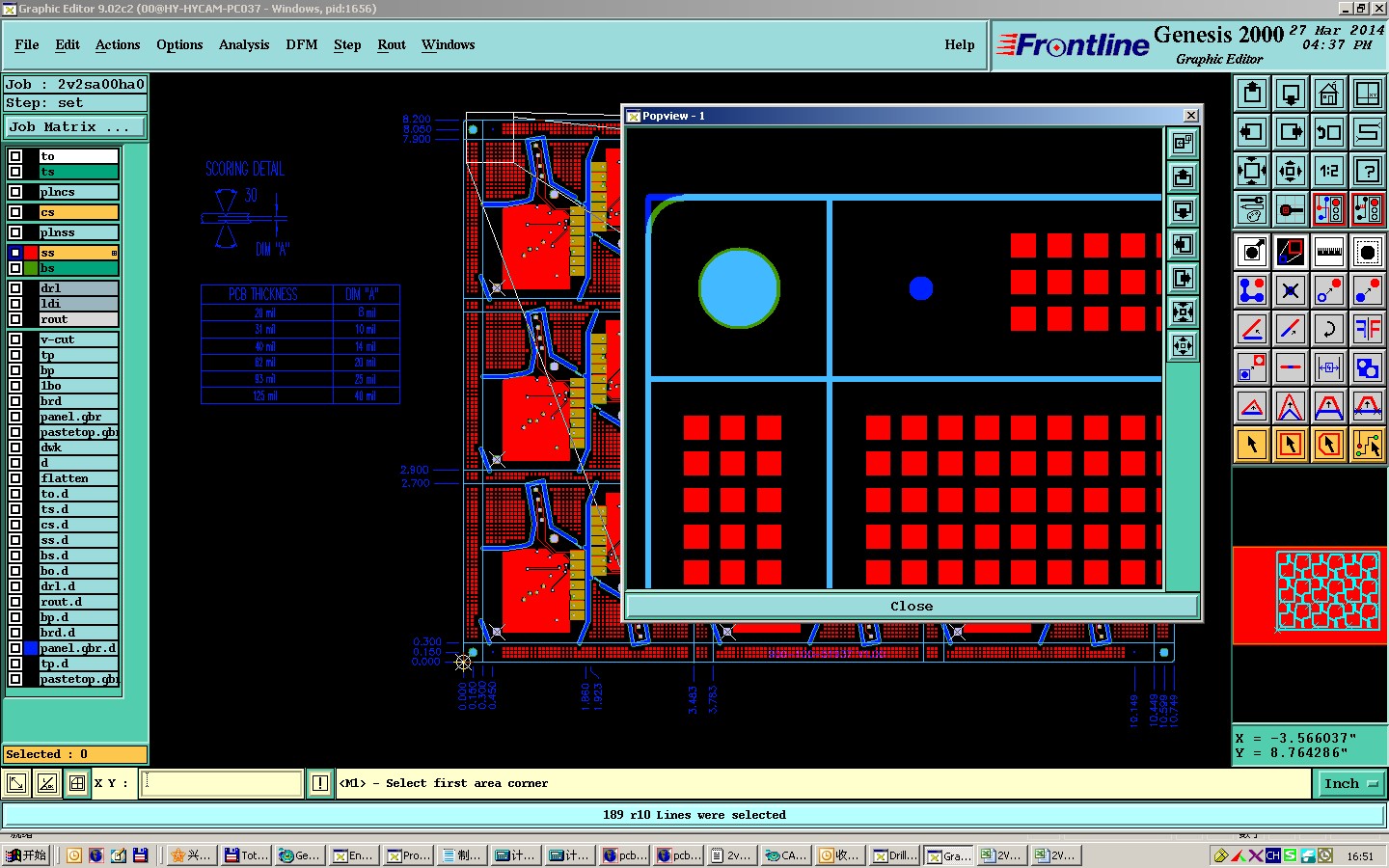This screenshot has width=1389, height=868.
Task: Select the 'bs' layer name
Action: [78, 268]
